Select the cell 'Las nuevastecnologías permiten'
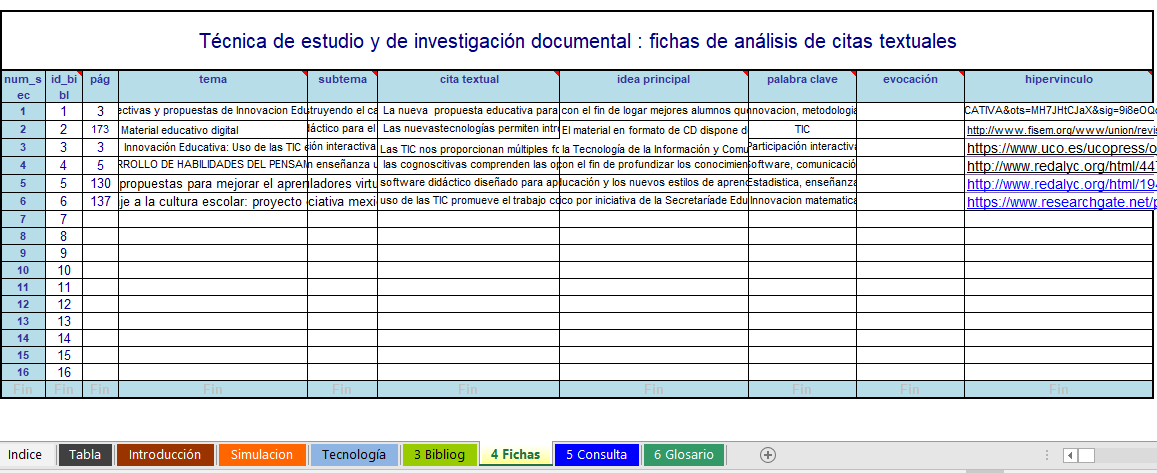Viewport: 1157px width, 473px height. [469, 130]
